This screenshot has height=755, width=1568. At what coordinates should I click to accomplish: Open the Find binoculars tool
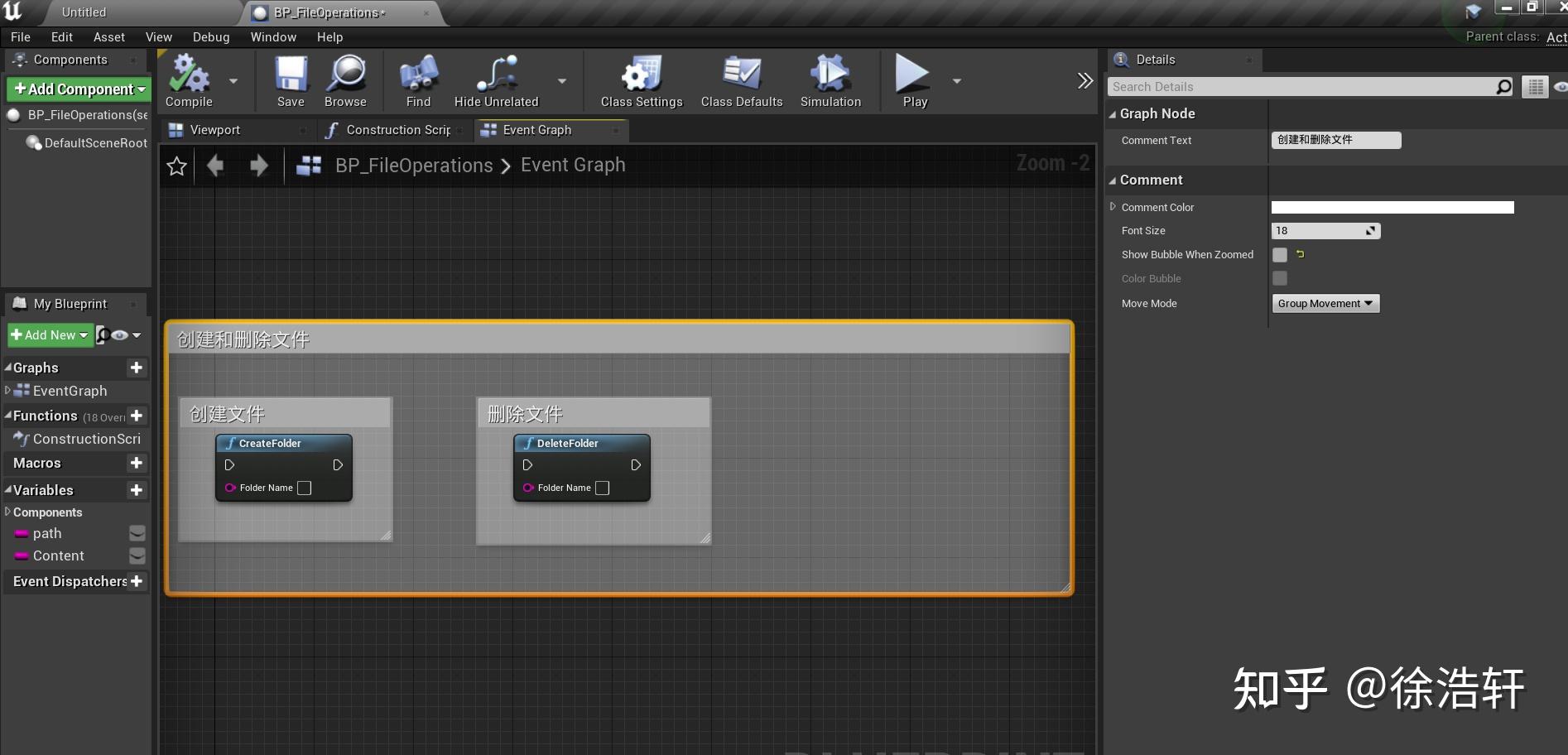tap(419, 73)
